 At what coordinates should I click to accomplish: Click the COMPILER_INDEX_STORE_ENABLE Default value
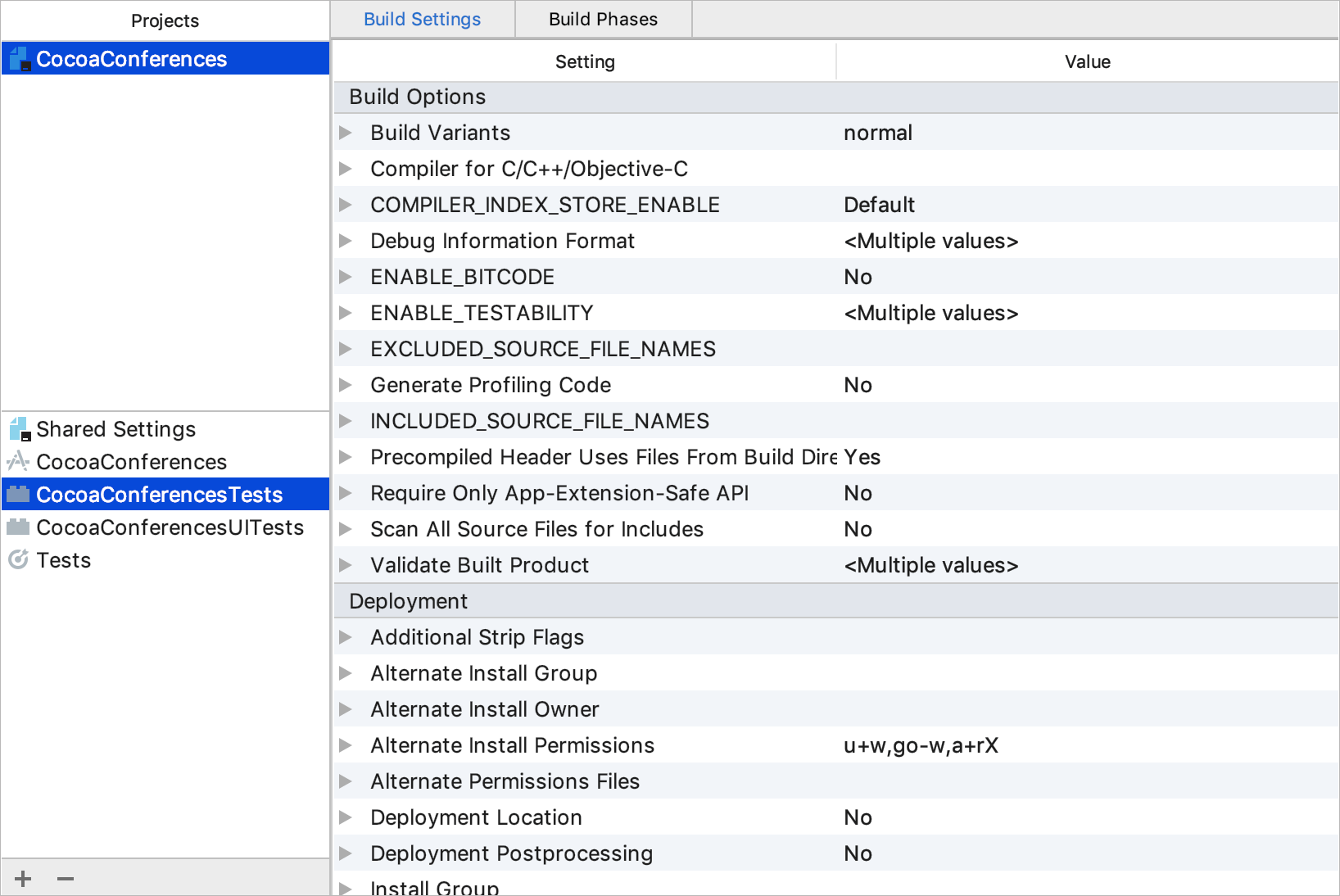coord(879,205)
